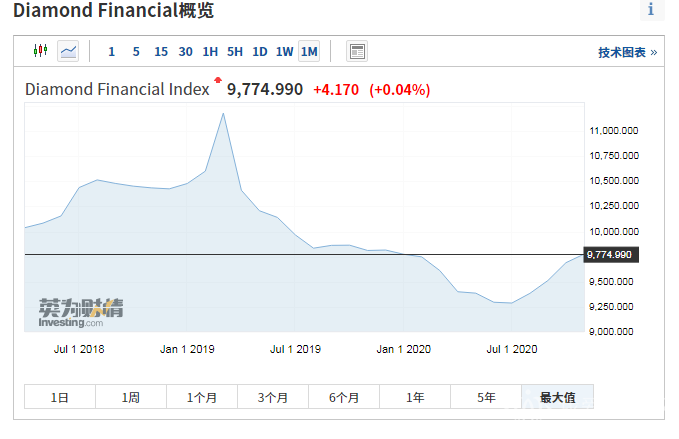Choose the 30 minute interval

185,52
